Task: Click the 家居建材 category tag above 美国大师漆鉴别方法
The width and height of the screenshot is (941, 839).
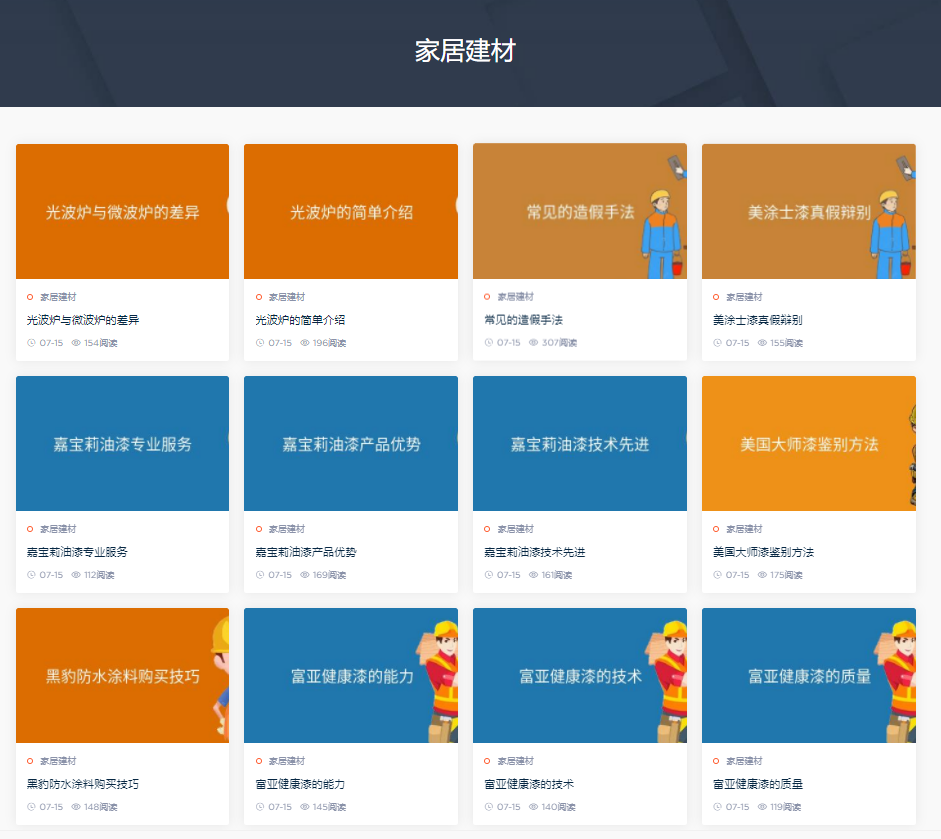Action: tap(744, 529)
